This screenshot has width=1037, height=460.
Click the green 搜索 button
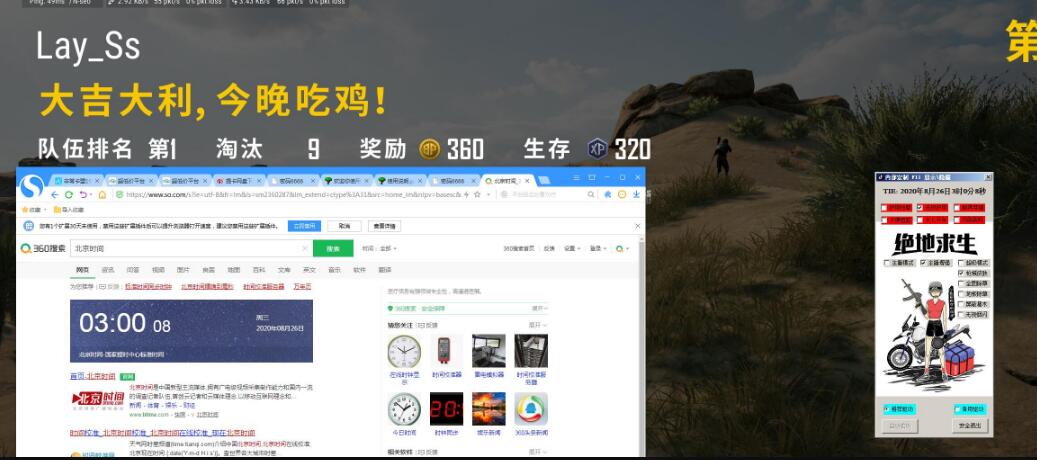[x=333, y=249]
